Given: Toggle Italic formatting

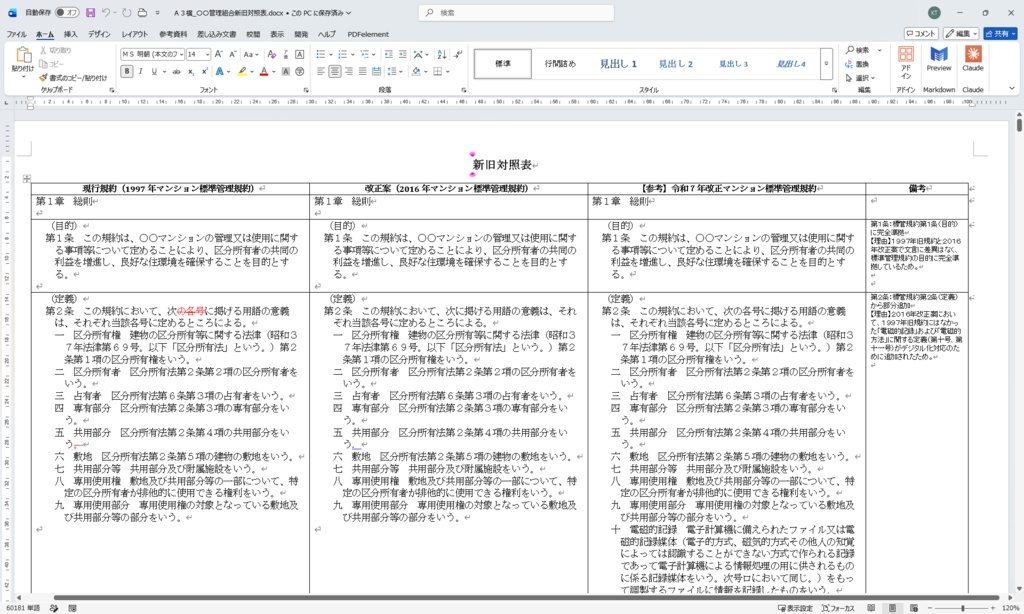Looking at the screenshot, I should click(140, 72).
